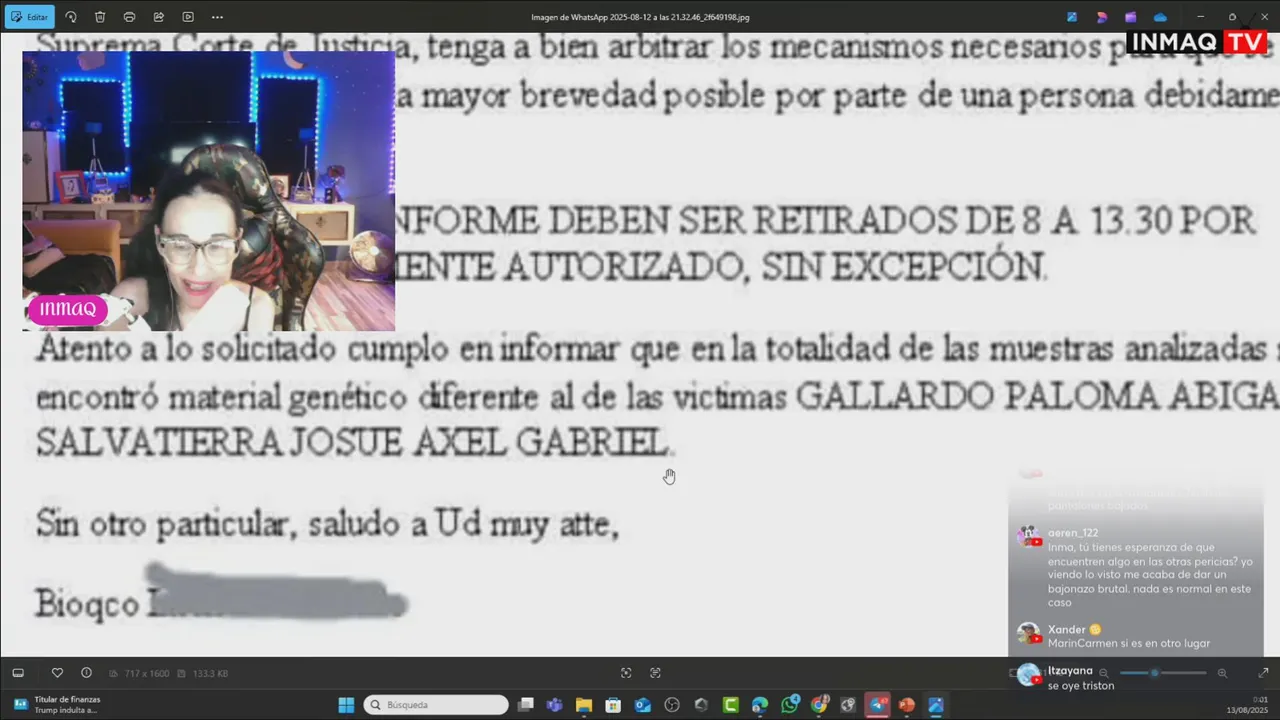Click the Editar button
Viewport: 1280px width, 720px height.
29,17
